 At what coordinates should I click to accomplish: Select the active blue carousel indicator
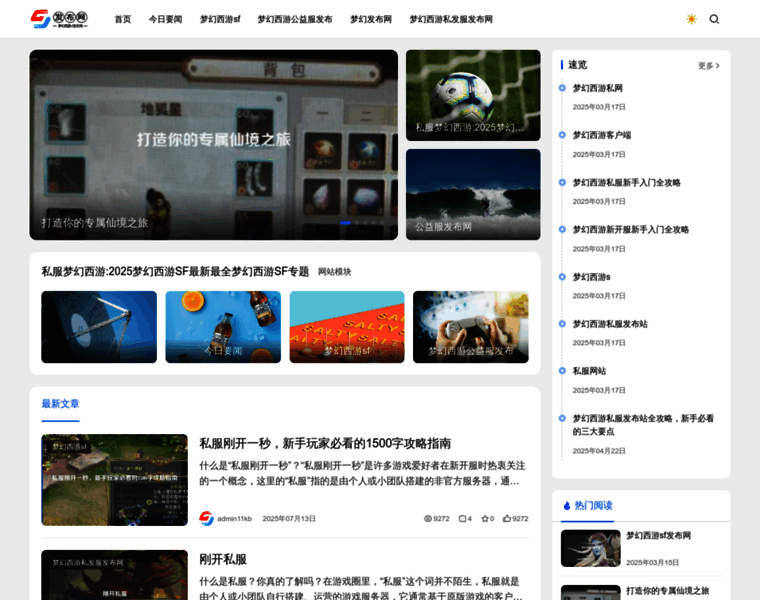[345, 222]
